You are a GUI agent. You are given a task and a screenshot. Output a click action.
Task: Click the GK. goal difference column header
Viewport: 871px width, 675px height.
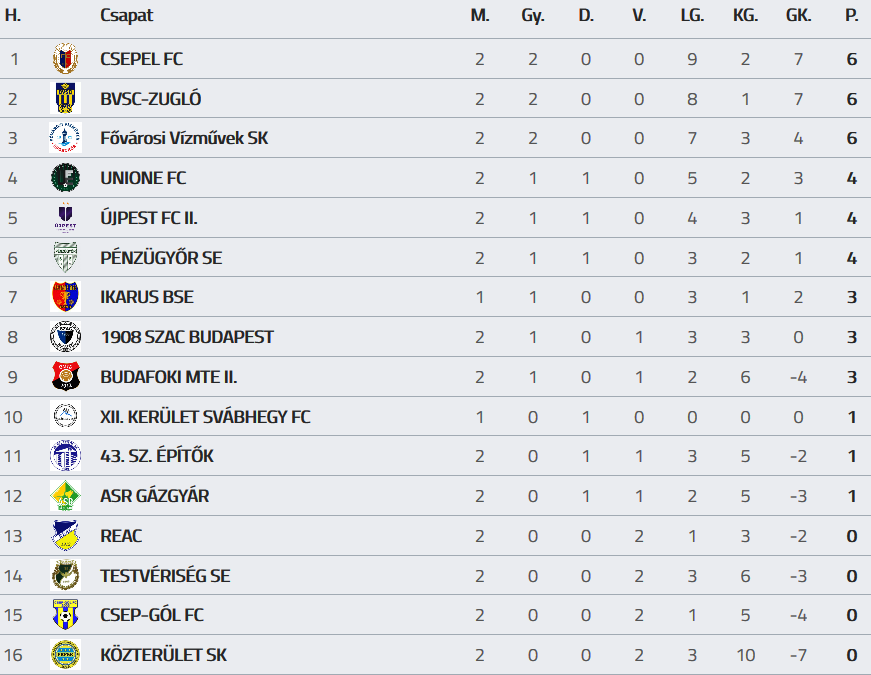798,16
